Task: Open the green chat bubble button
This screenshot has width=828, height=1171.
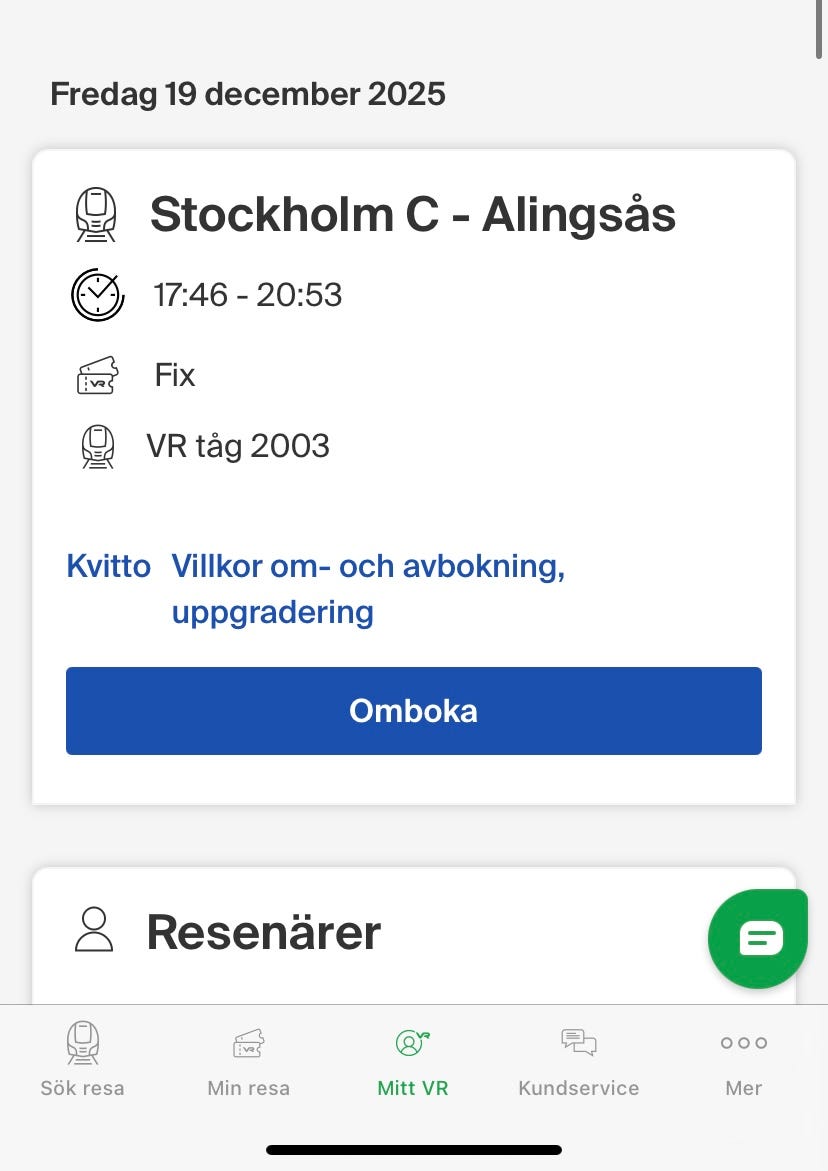Action: [x=758, y=938]
